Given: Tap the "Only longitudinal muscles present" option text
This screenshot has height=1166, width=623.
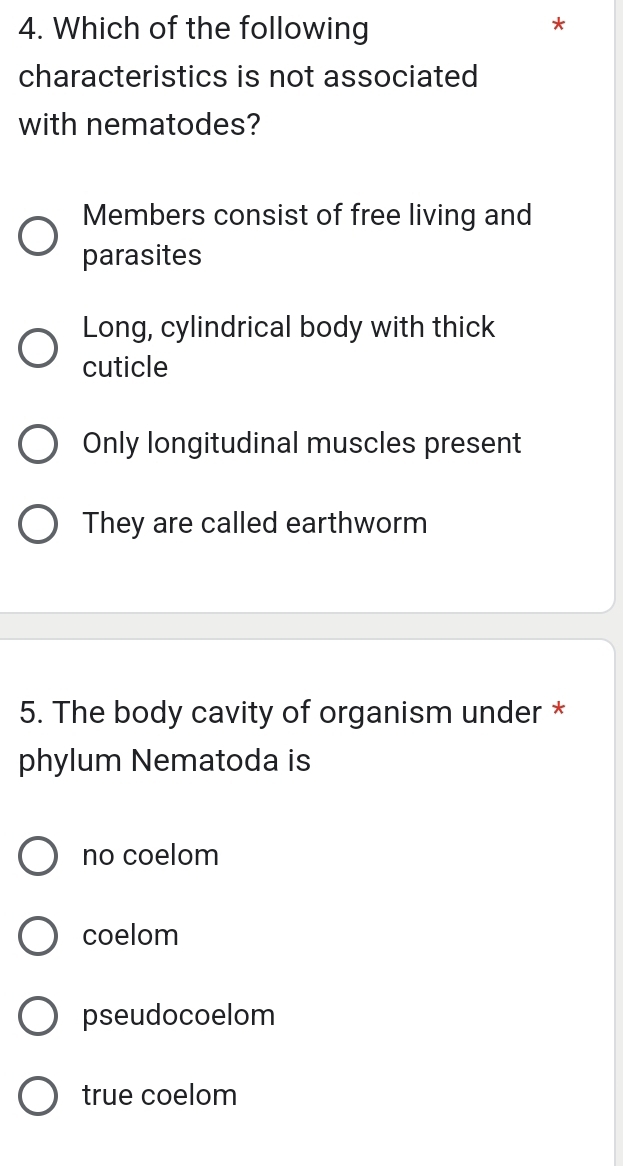Looking at the screenshot, I should click(302, 444).
